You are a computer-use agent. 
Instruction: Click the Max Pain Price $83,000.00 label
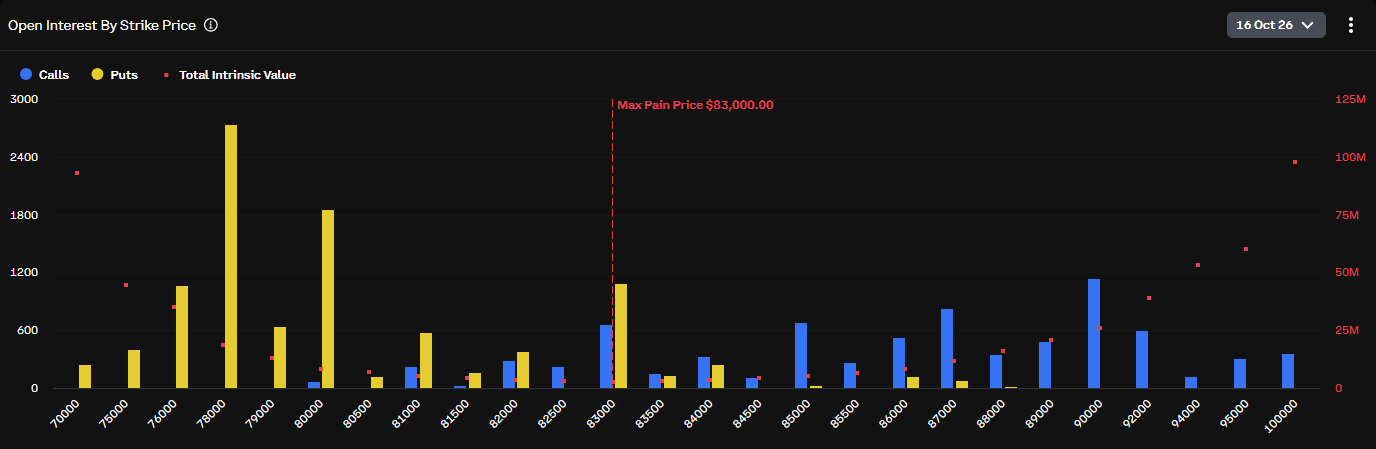695,105
